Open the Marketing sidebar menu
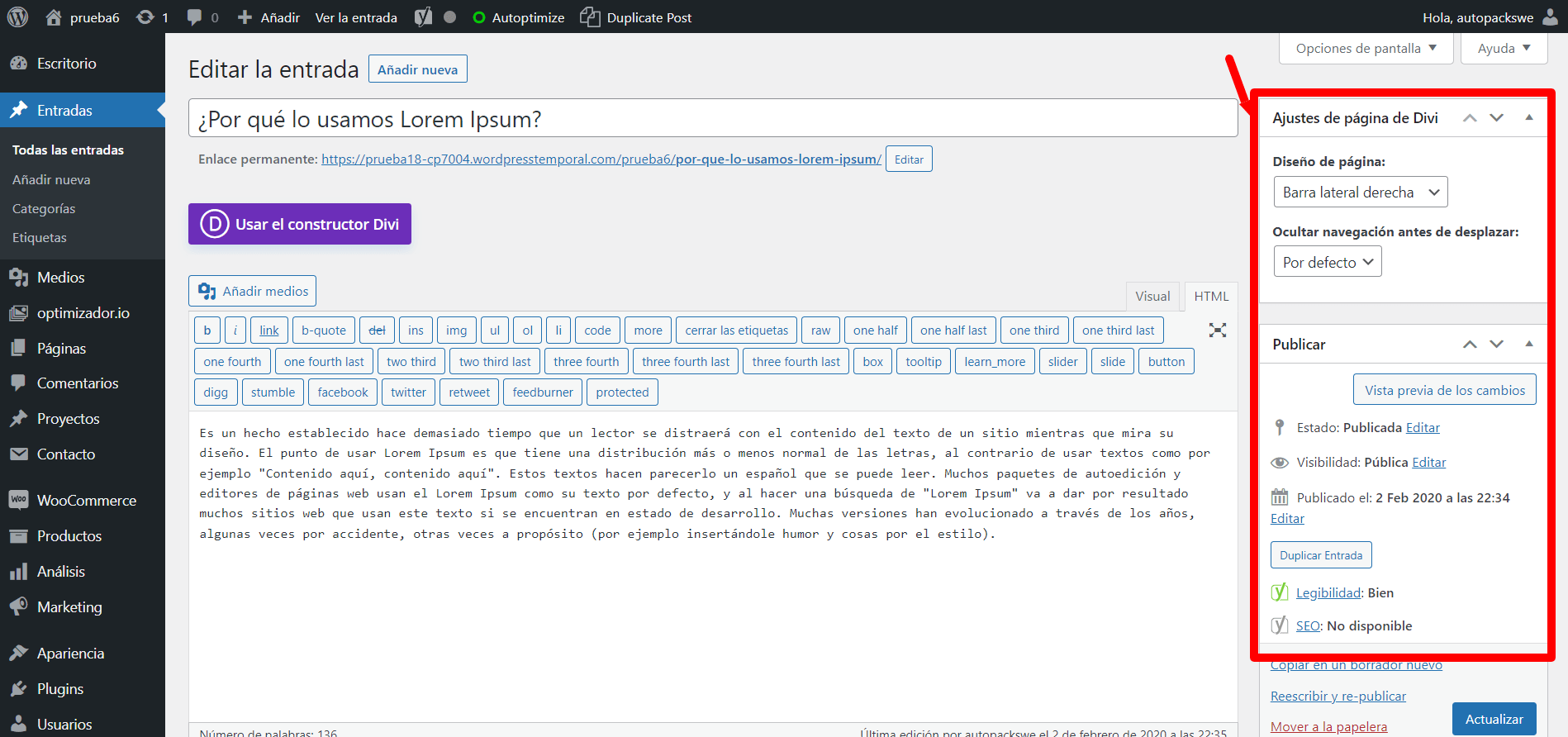Image resolution: width=1568 pixels, height=737 pixels. pos(83,607)
